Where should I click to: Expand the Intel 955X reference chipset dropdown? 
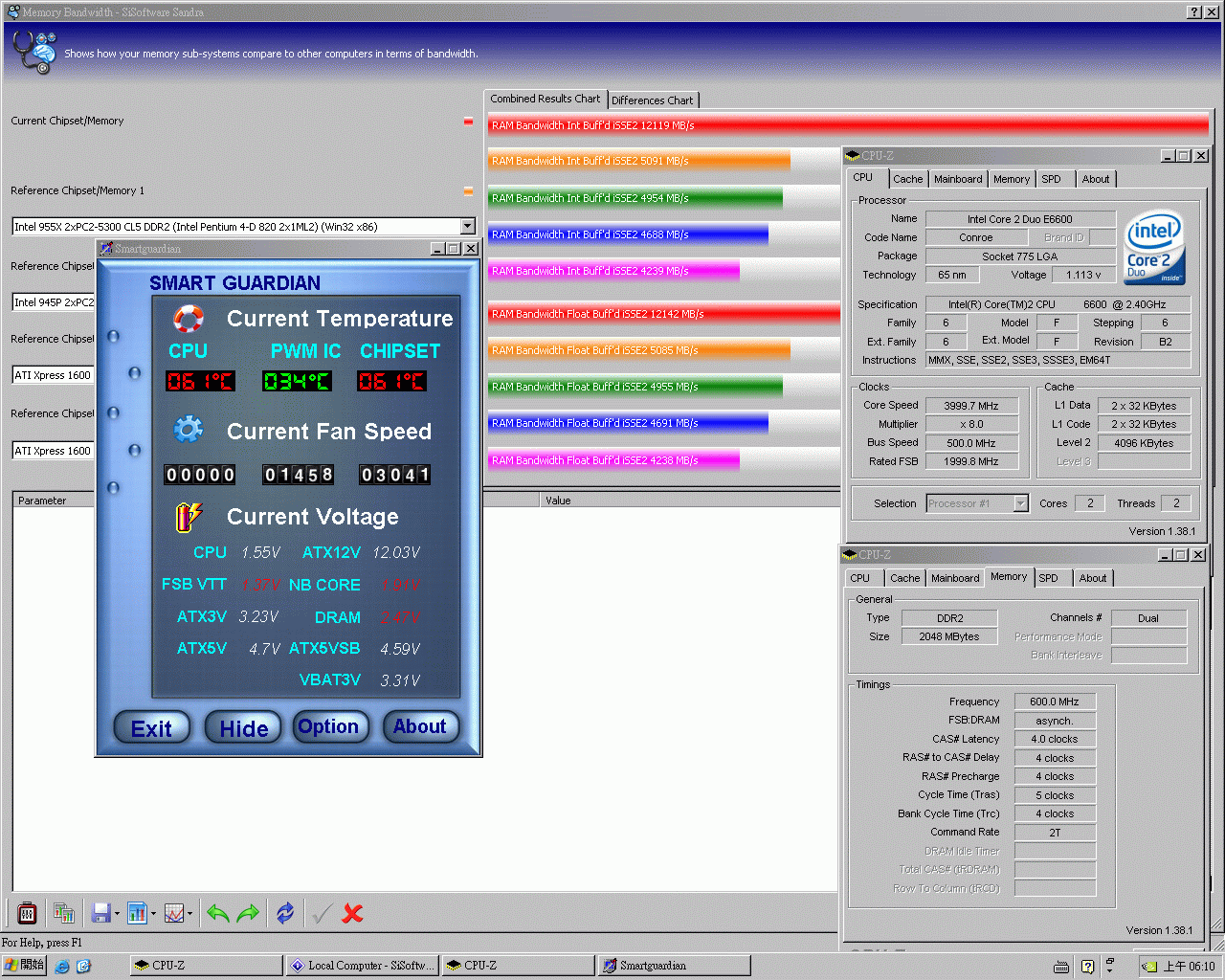[x=467, y=227]
